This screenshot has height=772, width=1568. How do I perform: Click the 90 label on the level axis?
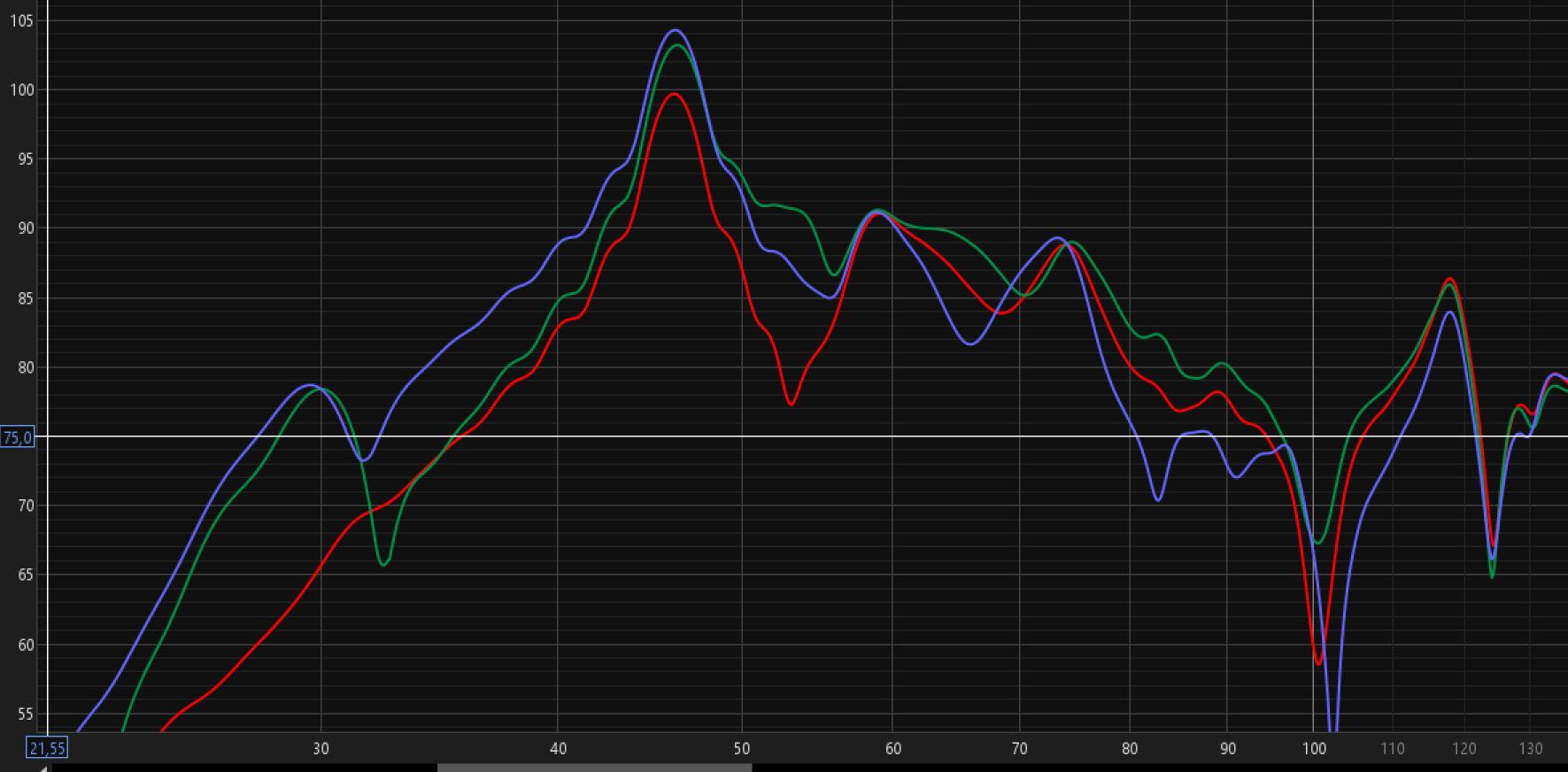24,228
